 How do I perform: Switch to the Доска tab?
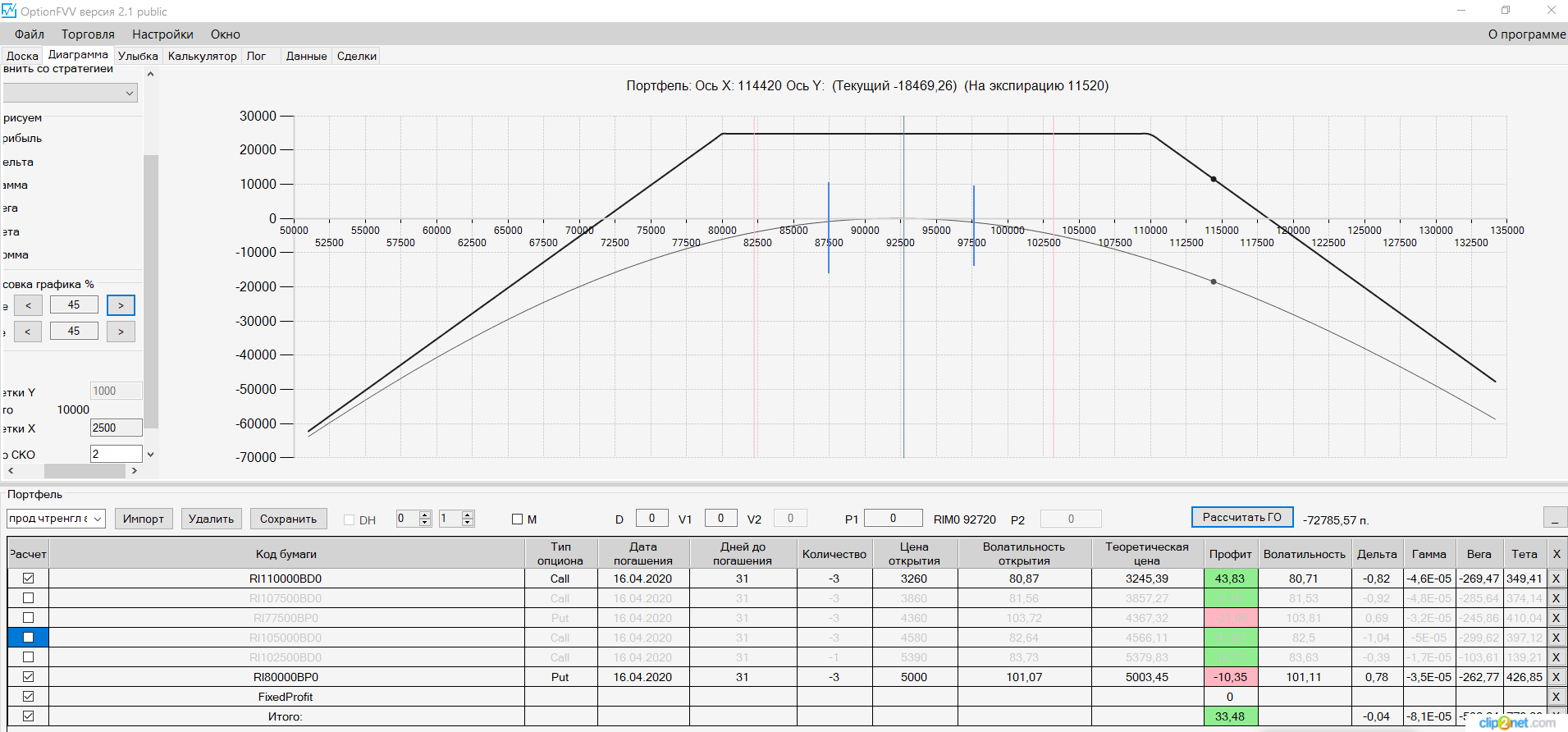coord(22,56)
